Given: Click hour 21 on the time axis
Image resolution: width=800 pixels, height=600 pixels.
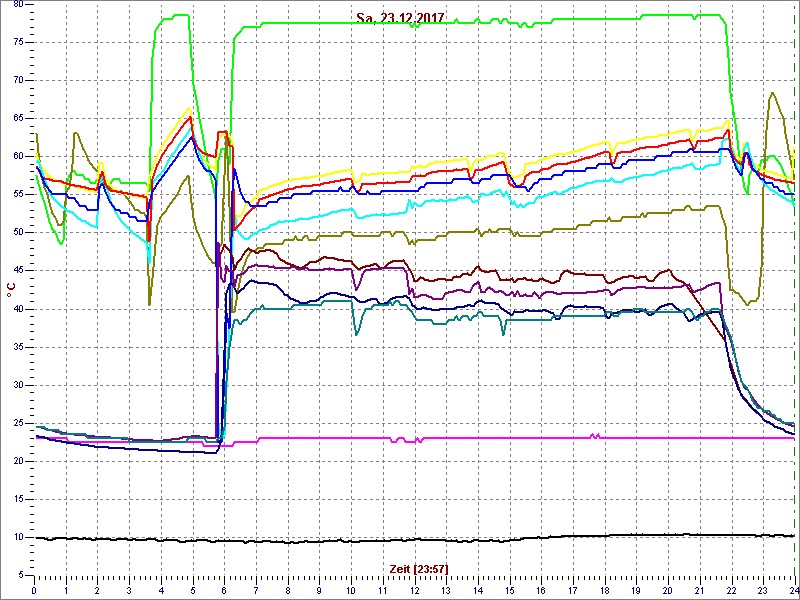Looking at the screenshot, I should [x=700, y=589].
